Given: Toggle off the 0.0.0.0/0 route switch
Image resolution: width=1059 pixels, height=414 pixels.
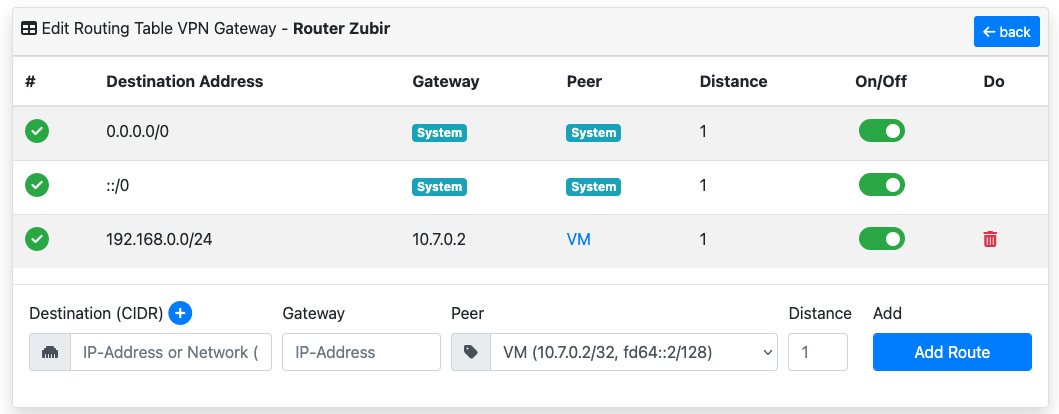Looking at the screenshot, I should click(x=881, y=131).
